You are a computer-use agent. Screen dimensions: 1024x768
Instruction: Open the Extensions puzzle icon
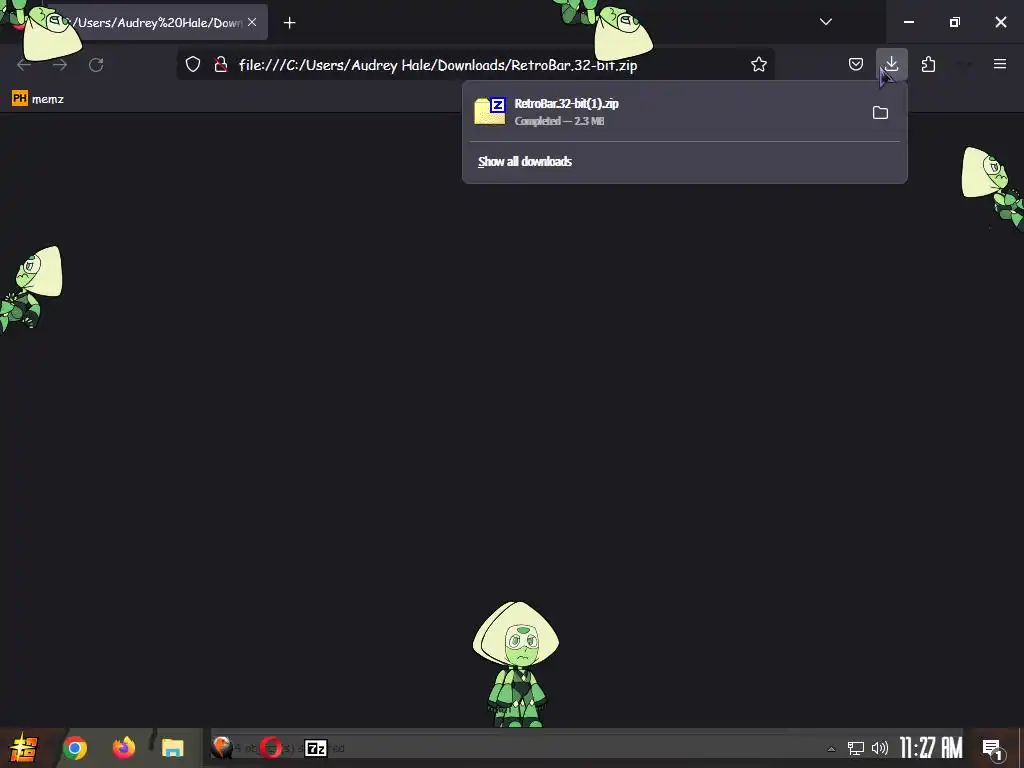(x=928, y=64)
